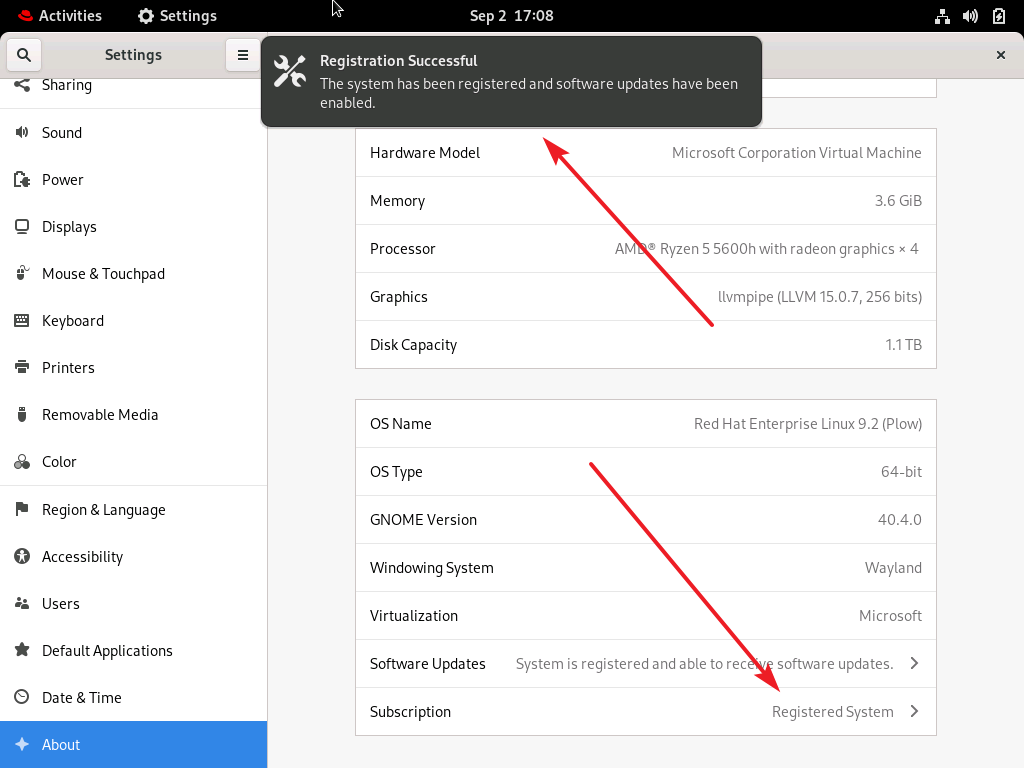Click the search icon in Settings header
This screenshot has width=1024, height=768.
point(24,55)
